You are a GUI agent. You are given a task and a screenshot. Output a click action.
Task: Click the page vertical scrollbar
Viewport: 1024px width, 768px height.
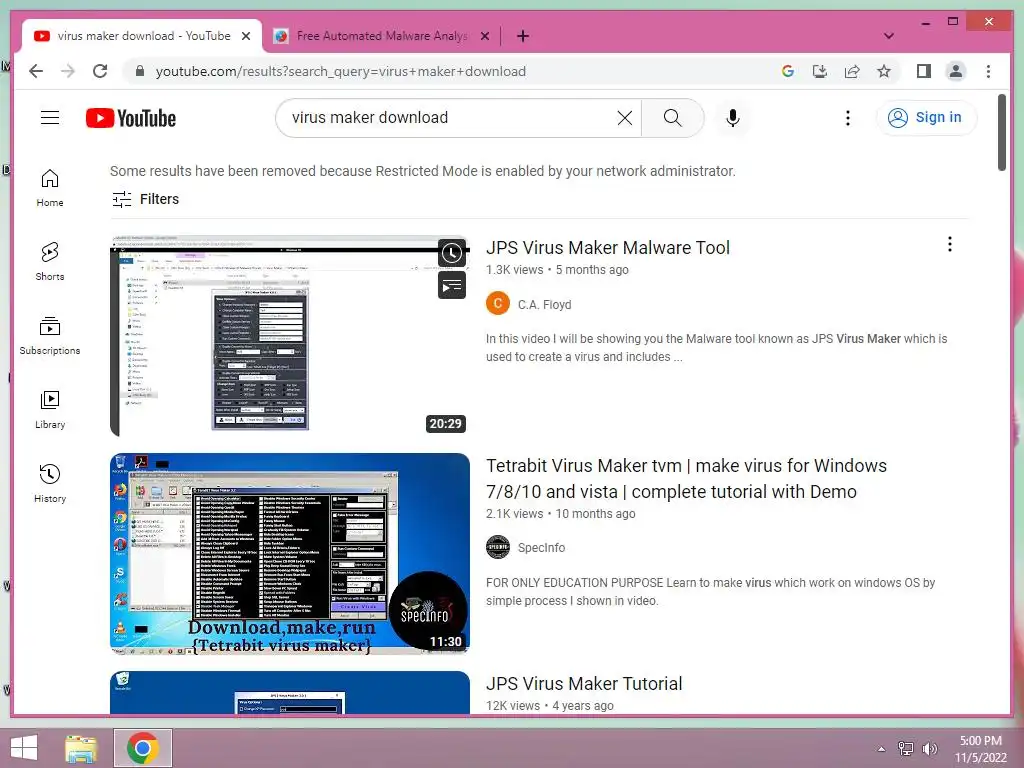tap(1002, 133)
